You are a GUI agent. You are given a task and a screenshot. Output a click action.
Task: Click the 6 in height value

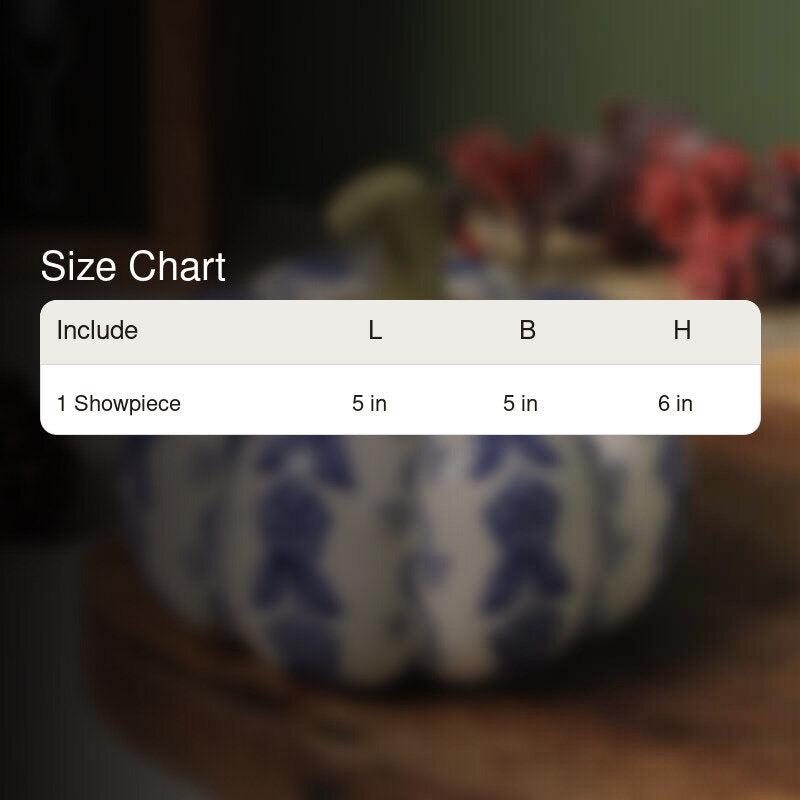[x=675, y=403]
